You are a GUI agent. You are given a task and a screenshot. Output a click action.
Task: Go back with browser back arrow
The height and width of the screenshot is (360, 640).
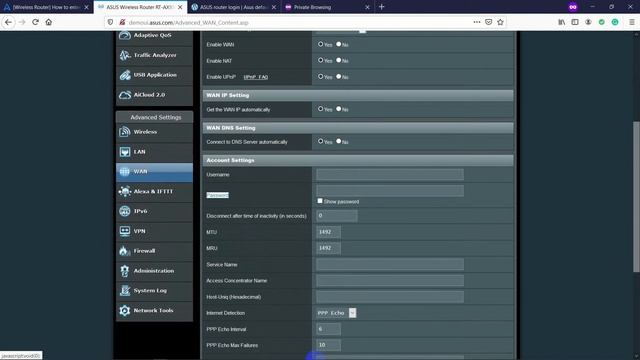click(x=9, y=22)
